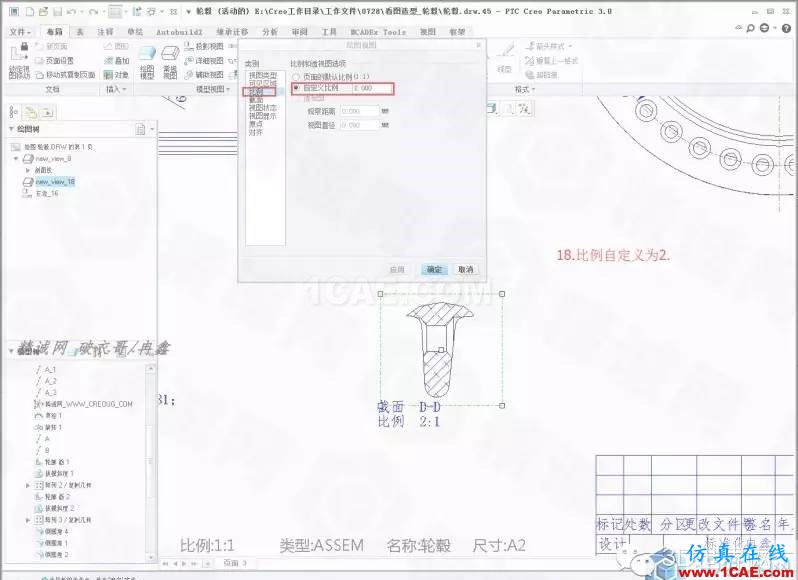
Task: Collapse the 绘图树 panel header arrow
Action: [x=11, y=129]
